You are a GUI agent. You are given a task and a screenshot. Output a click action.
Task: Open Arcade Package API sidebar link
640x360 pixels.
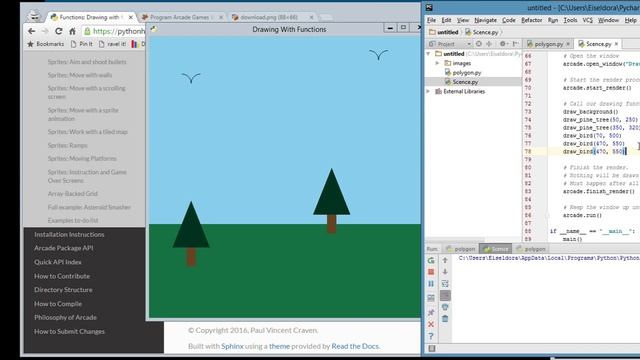pyautogui.click(x=64, y=248)
